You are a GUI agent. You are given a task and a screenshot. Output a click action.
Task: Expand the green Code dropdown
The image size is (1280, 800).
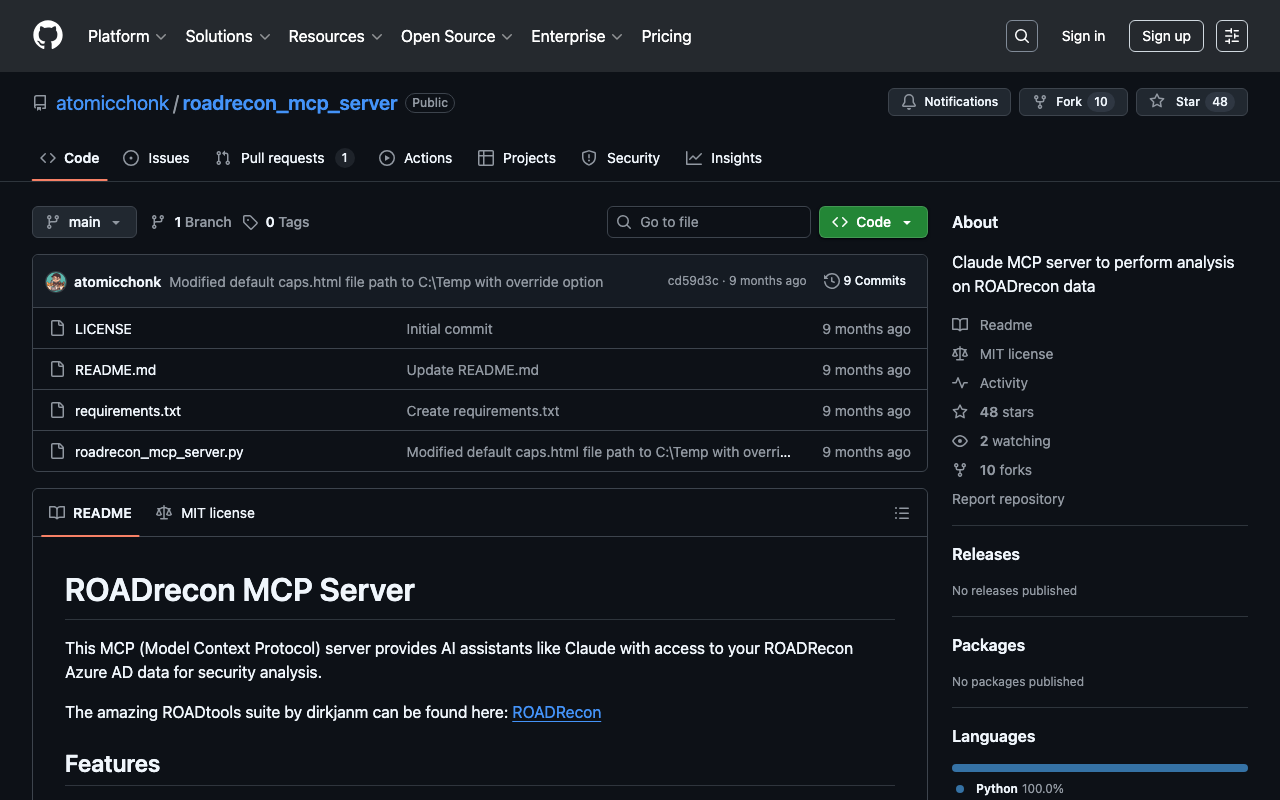tap(872, 222)
